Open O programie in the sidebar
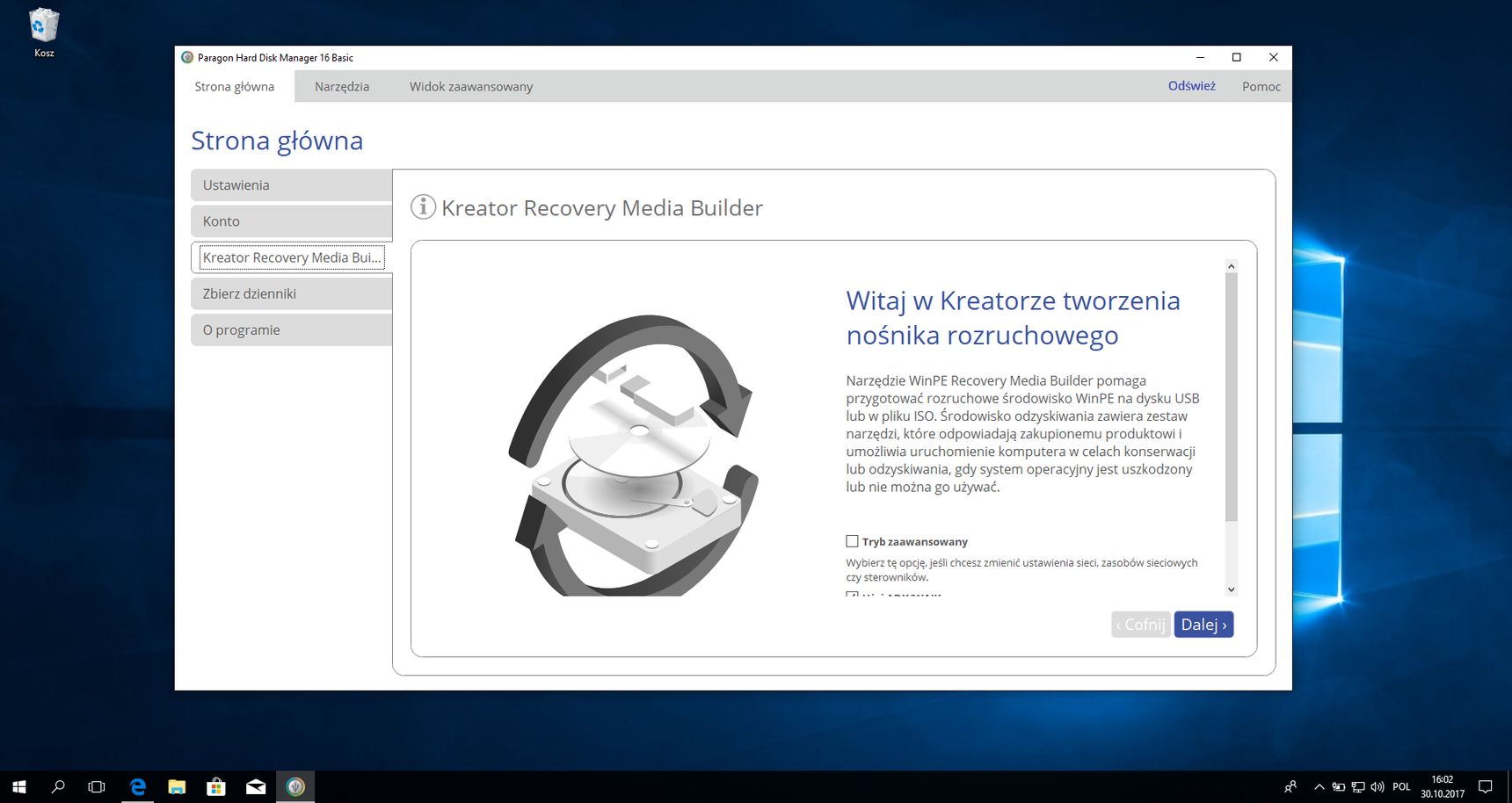 (x=291, y=329)
